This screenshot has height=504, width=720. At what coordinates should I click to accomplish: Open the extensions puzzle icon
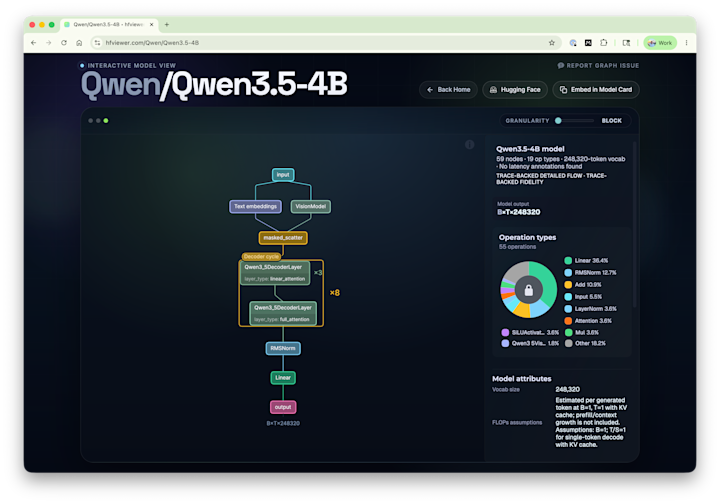coord(603,43)
